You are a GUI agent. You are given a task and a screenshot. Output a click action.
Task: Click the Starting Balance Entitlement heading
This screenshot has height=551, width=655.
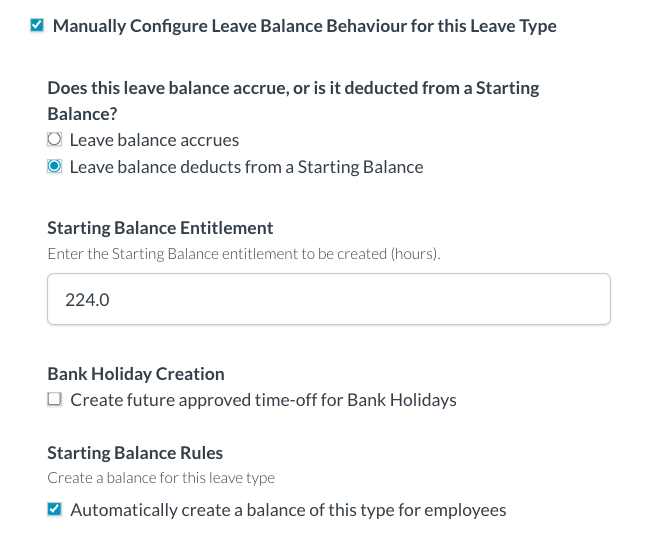(160, 228)
